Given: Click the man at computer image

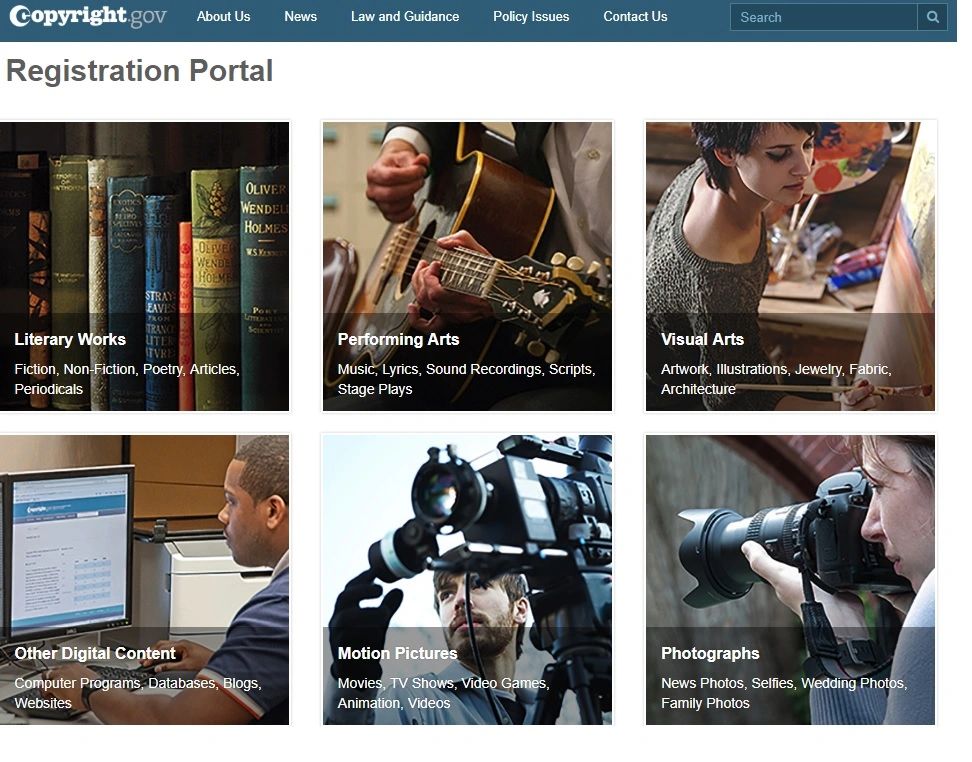Looking at the screenshot, I should (144, 530).
